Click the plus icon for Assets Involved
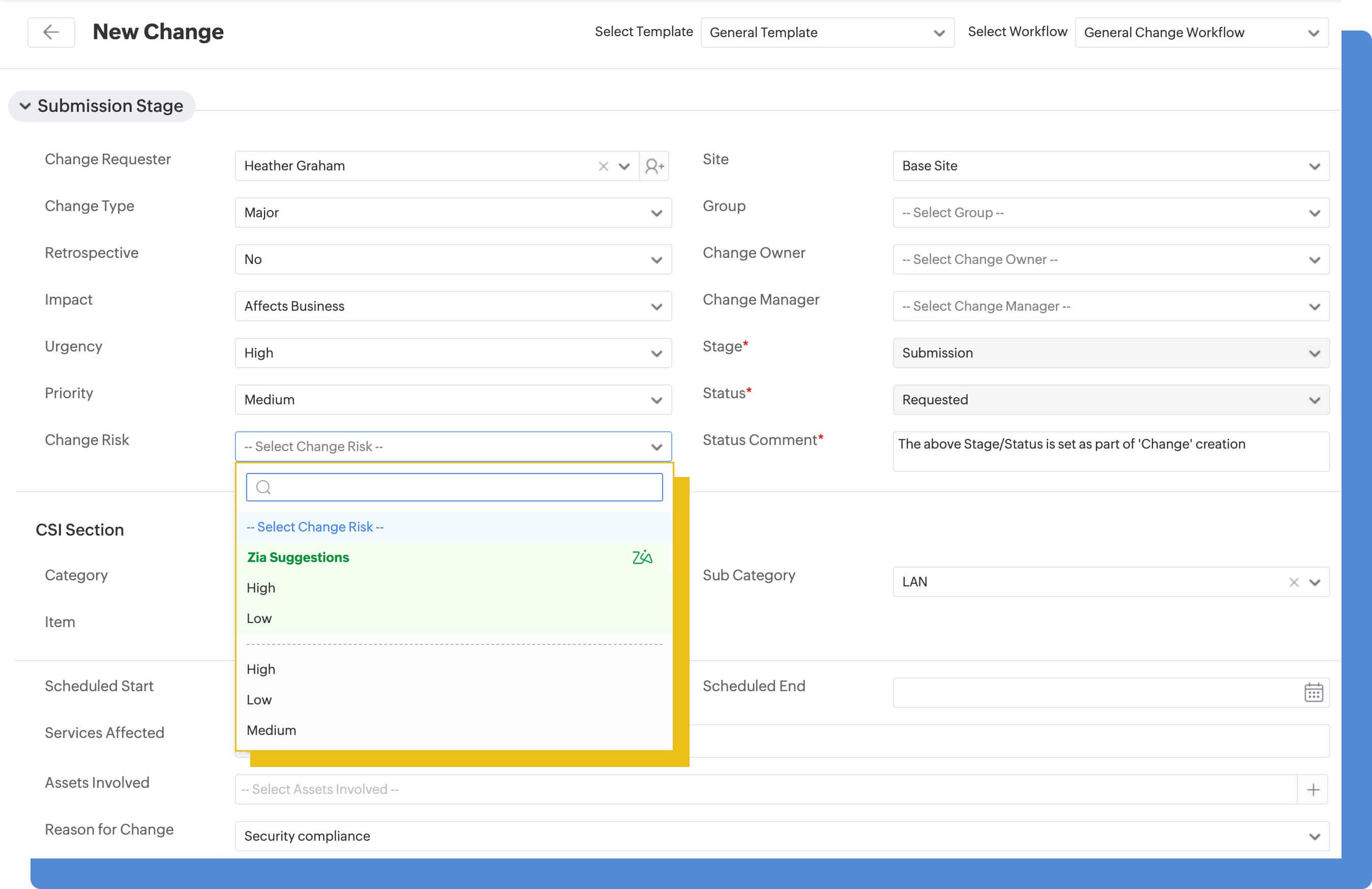 1313,789
